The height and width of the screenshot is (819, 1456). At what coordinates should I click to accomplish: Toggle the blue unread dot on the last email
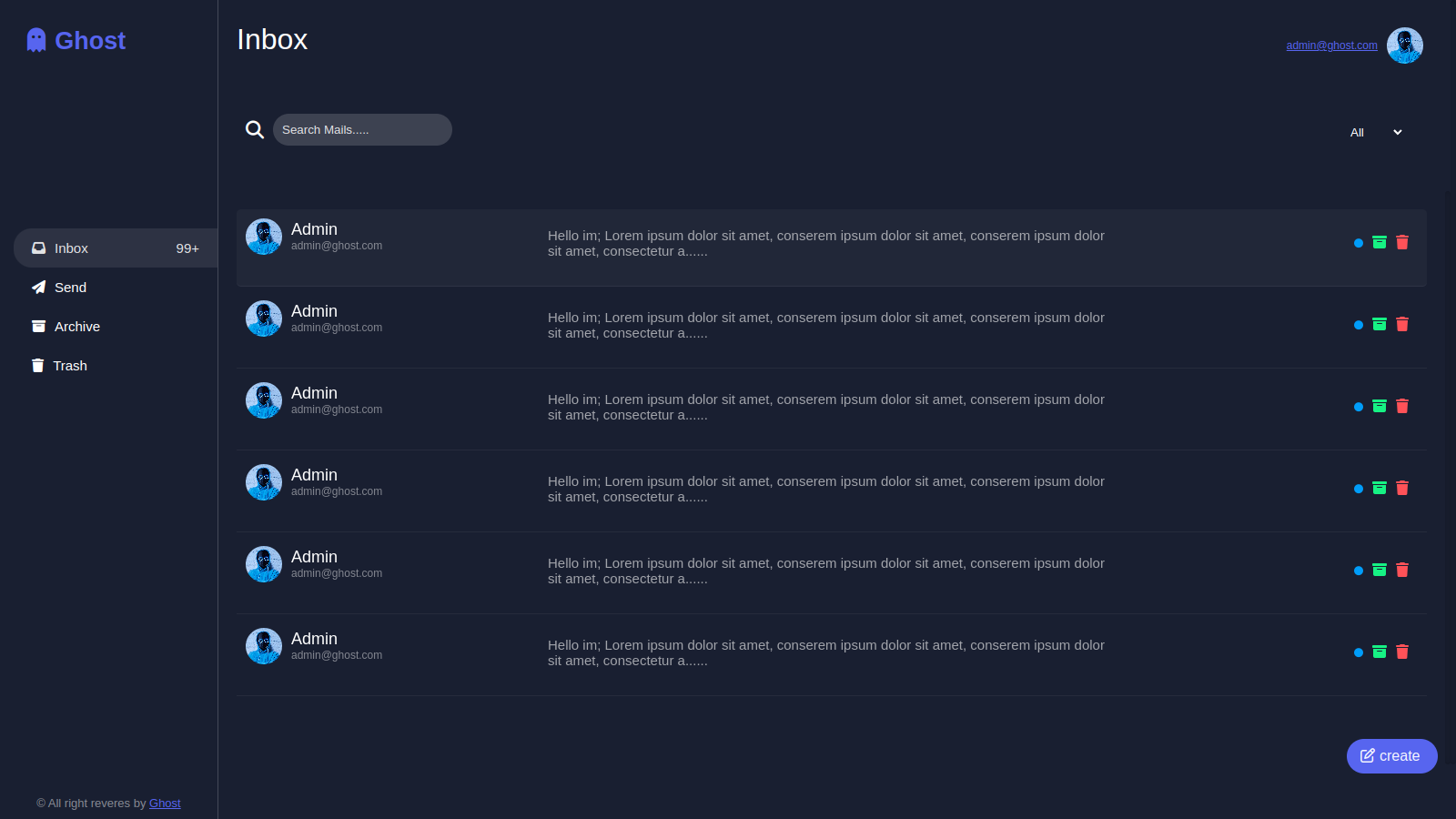tap(1359, 652)
